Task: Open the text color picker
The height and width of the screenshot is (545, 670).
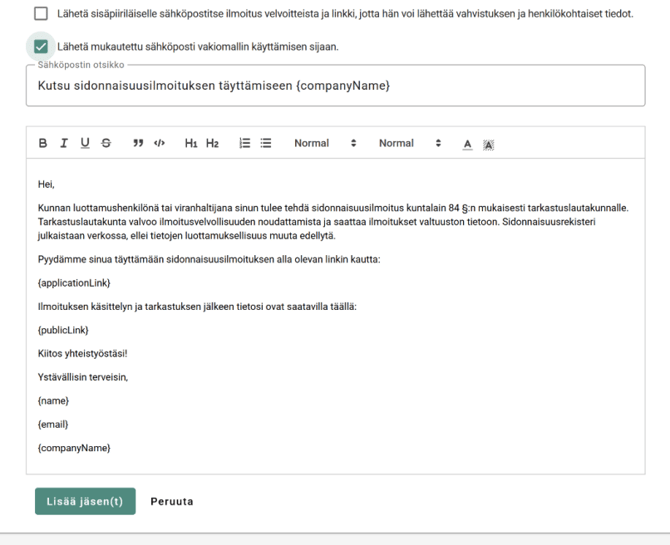Action: [467, 144]
